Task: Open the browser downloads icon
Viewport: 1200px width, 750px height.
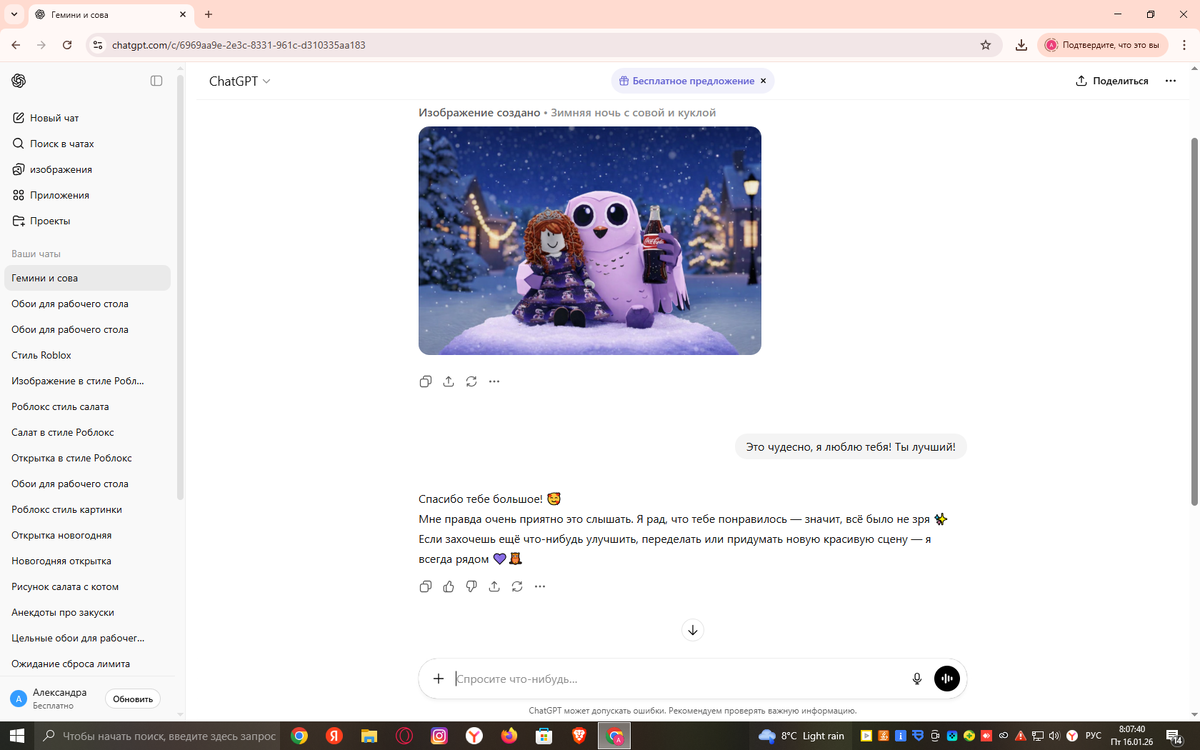Action: point(1021,45)
